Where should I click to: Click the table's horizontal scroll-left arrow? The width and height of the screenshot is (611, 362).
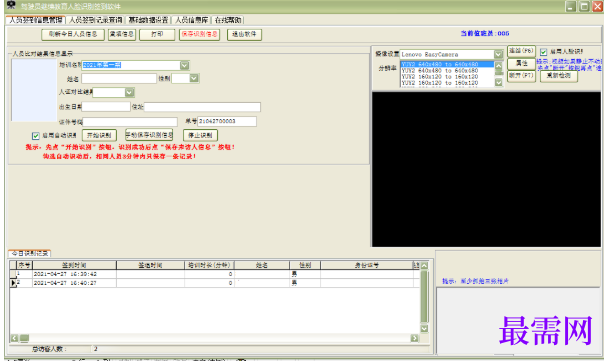point(15,338)
